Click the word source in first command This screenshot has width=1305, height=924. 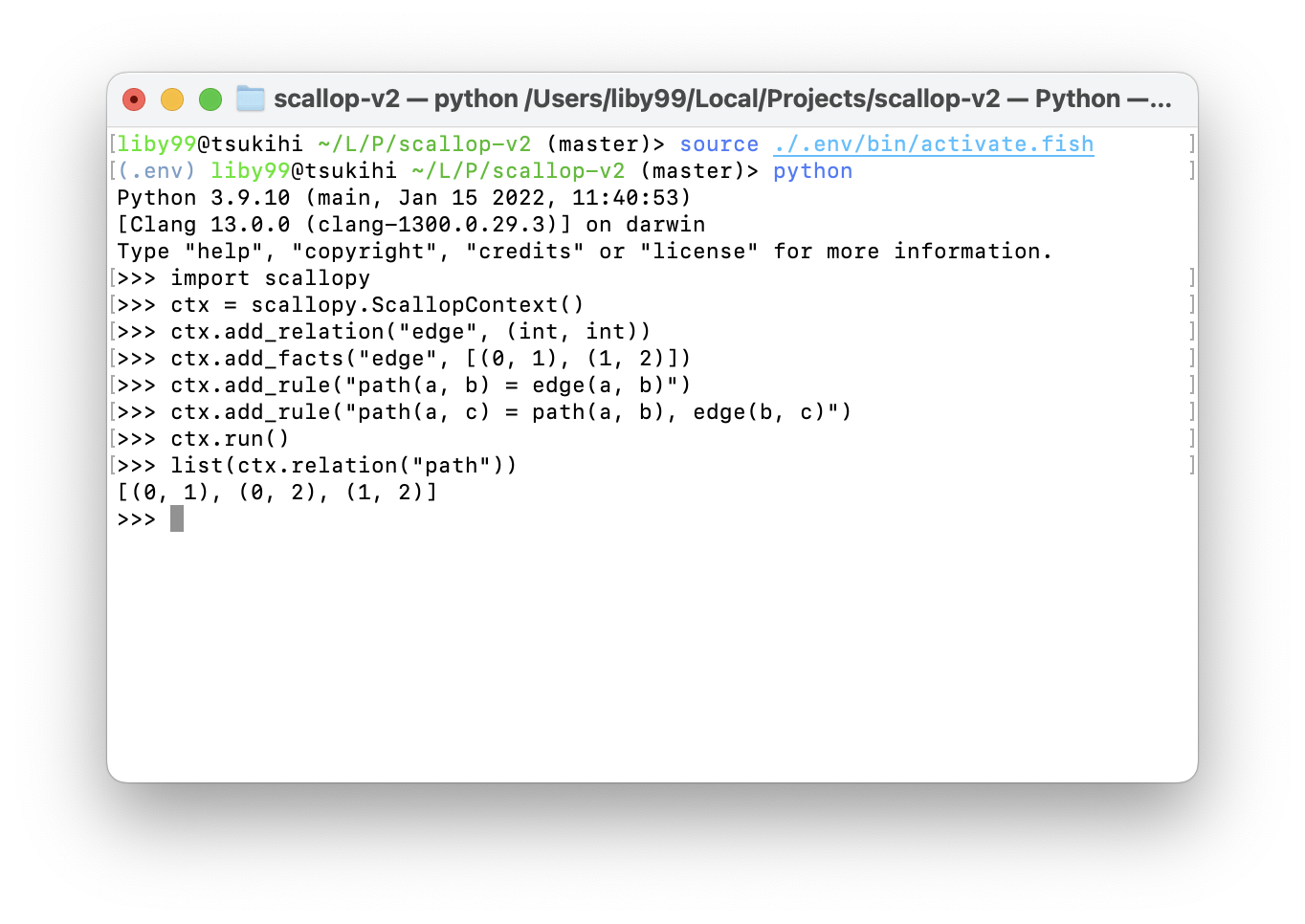719,144
